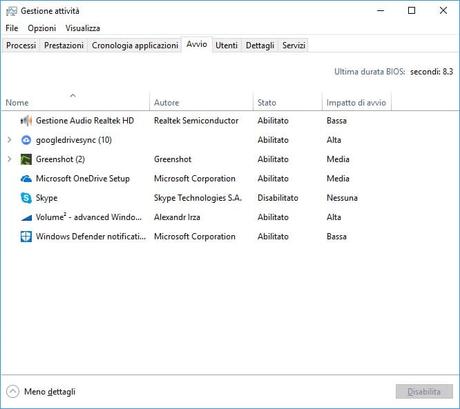Viewport: 460px width, 409px height.
Task: Select the Gestione Audio Realtek HD row name
Action: (x=85, y=121)
